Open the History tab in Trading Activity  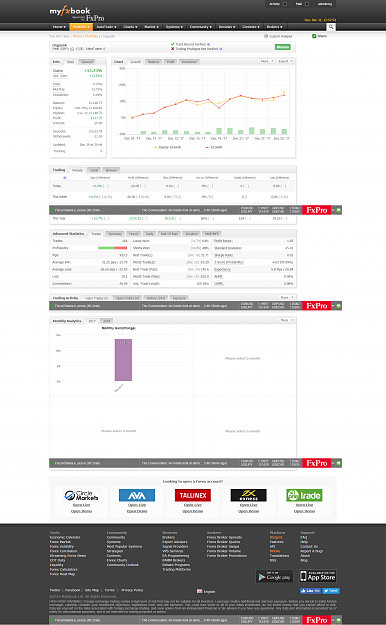coord(156,298)
